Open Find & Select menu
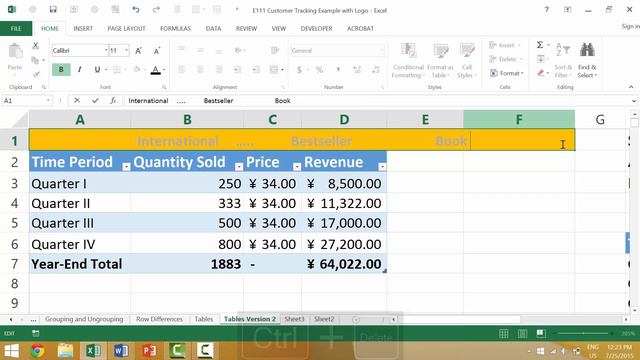640x360 pixels. pos(587,60)
